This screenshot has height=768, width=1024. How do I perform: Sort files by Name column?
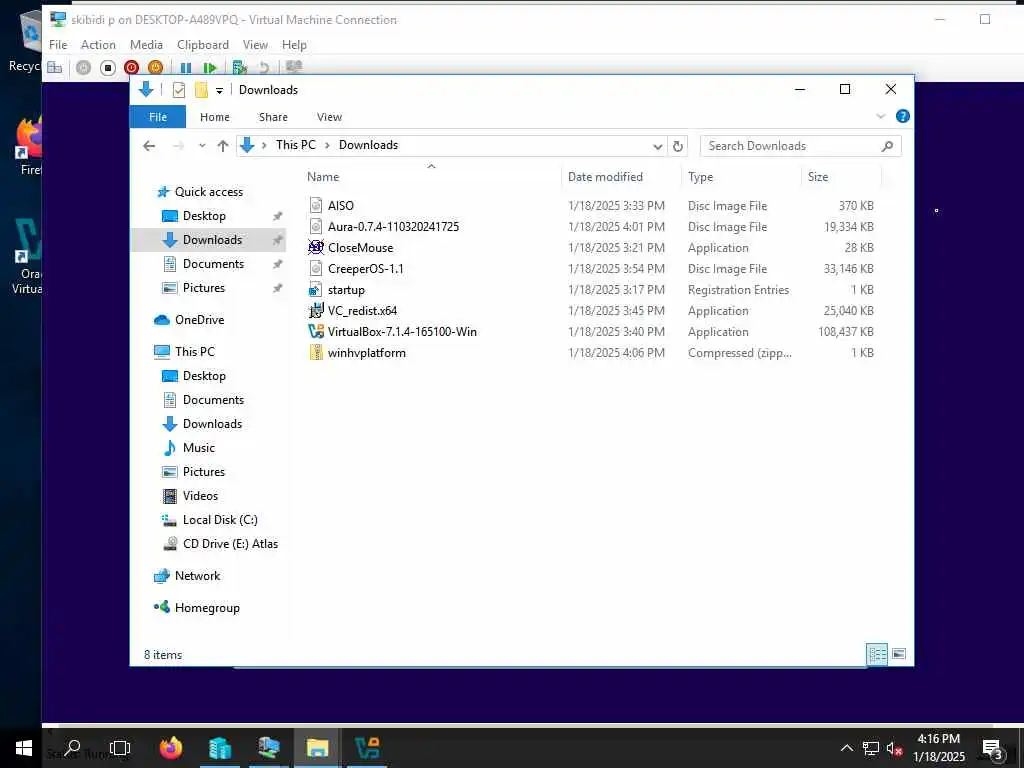tap(323, 176)
